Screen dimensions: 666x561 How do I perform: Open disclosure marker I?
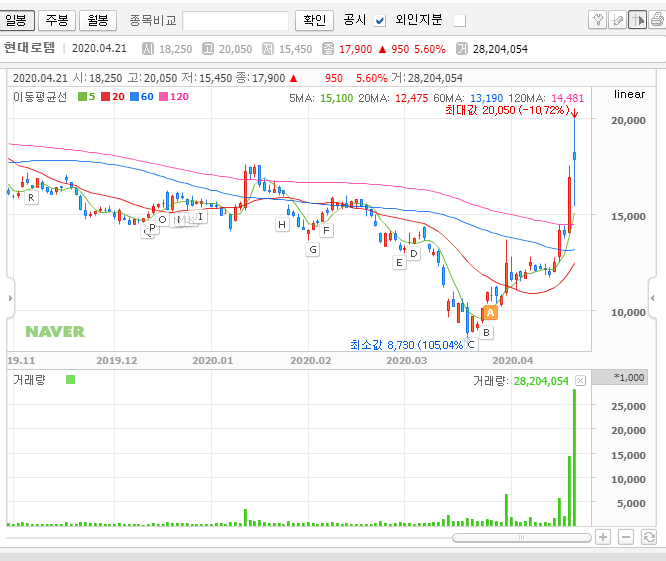pyautogui.click(x=200, y=217)
